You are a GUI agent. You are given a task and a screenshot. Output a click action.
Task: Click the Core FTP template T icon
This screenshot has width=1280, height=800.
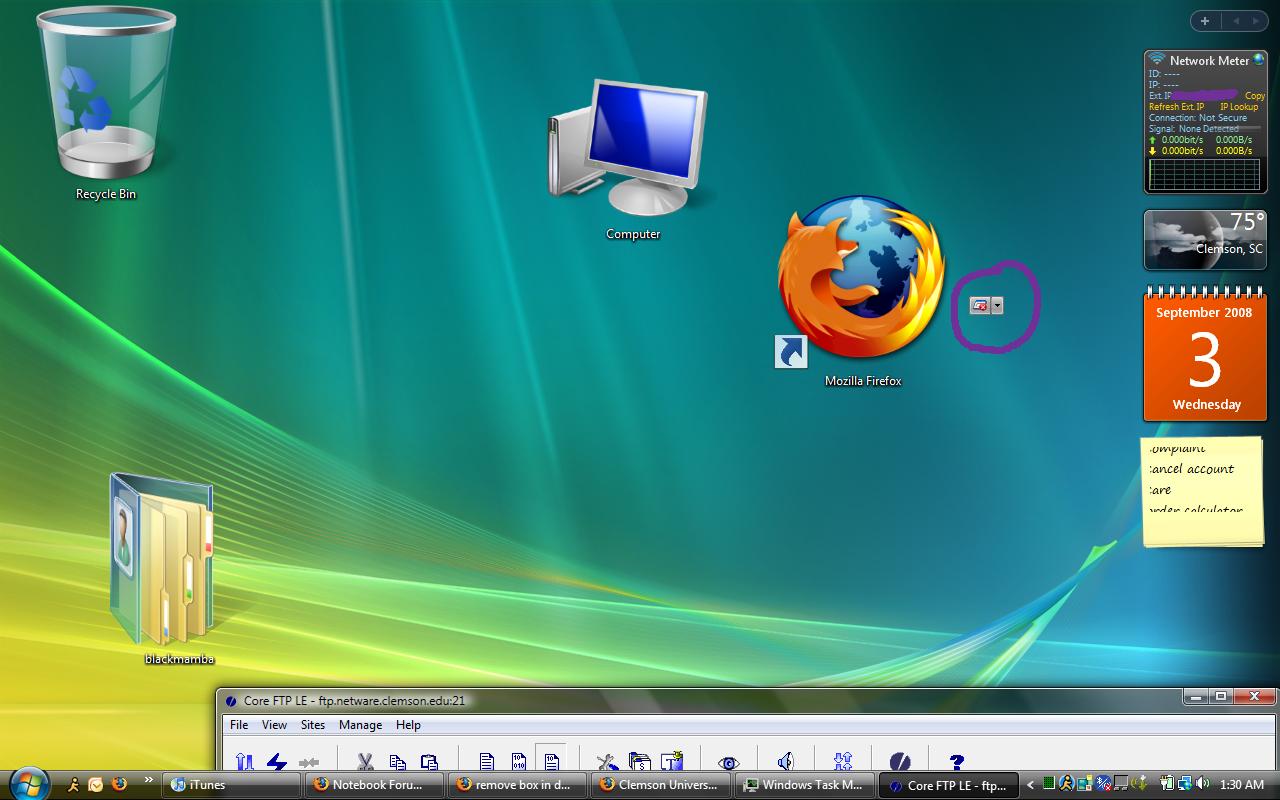(672, 762)
